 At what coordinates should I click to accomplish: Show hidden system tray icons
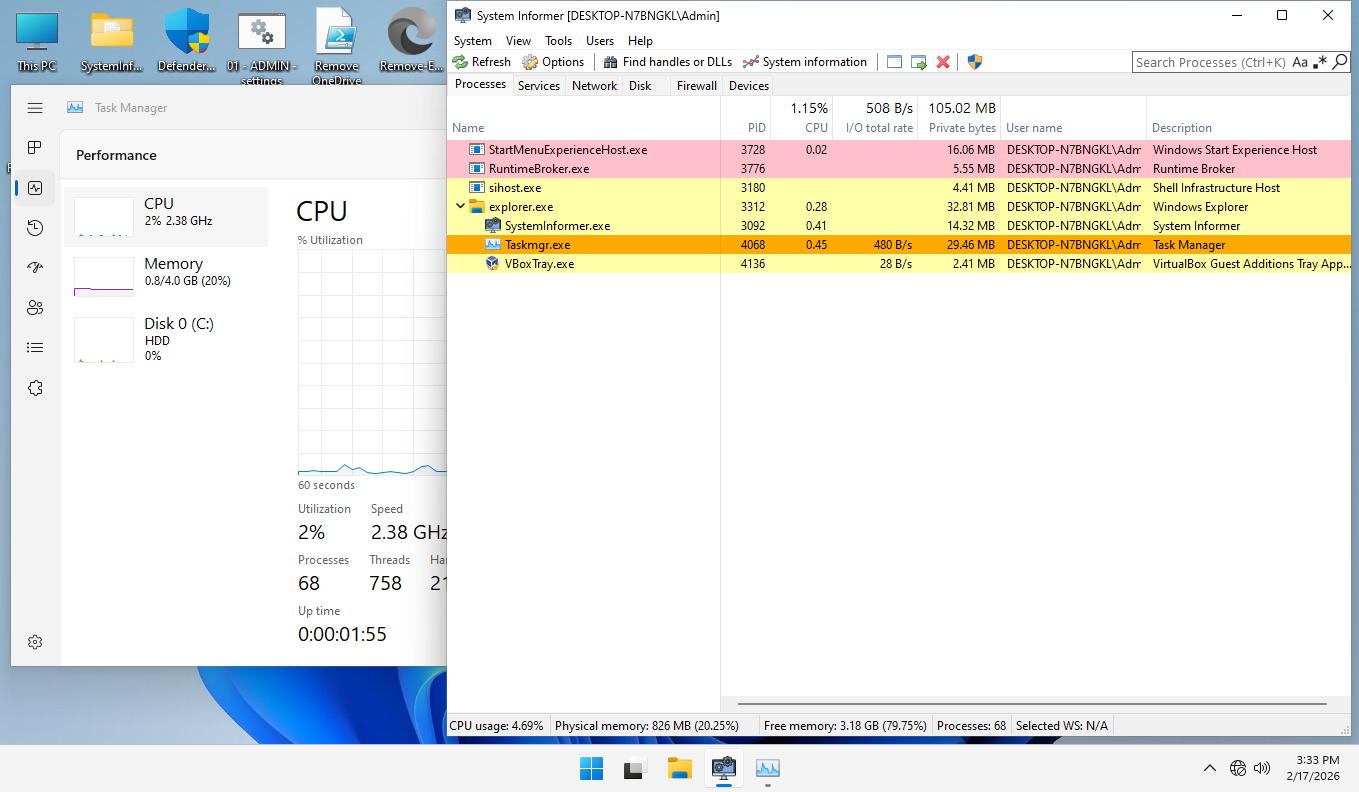[1209, 768]
